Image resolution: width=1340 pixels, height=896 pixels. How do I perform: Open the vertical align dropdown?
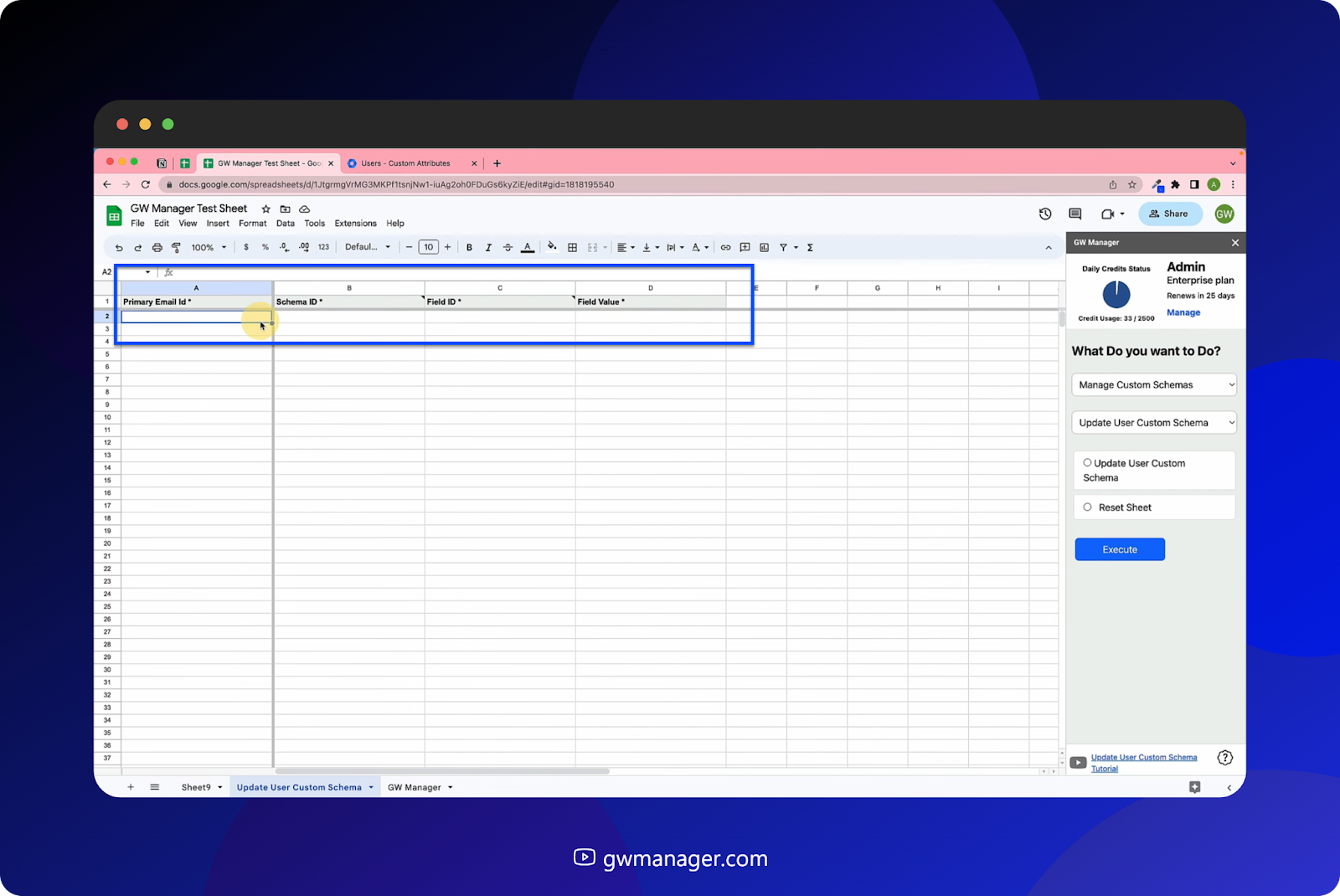coord(651,248)
